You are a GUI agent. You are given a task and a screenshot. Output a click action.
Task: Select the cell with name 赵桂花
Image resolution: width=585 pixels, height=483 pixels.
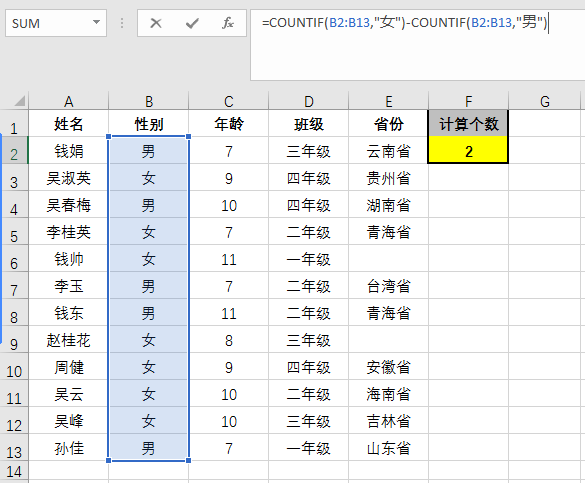pyautogui.click(x=69, y=339)
